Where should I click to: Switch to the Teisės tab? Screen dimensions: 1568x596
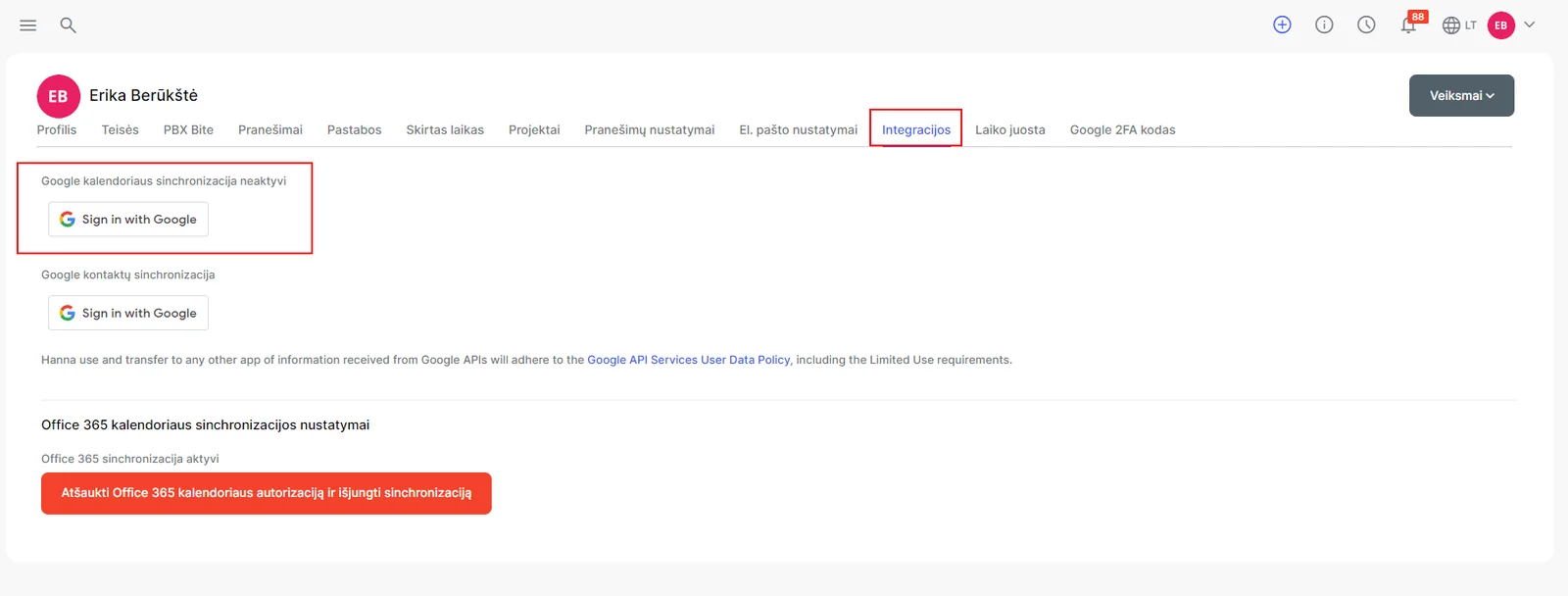[x=120, y=129]
